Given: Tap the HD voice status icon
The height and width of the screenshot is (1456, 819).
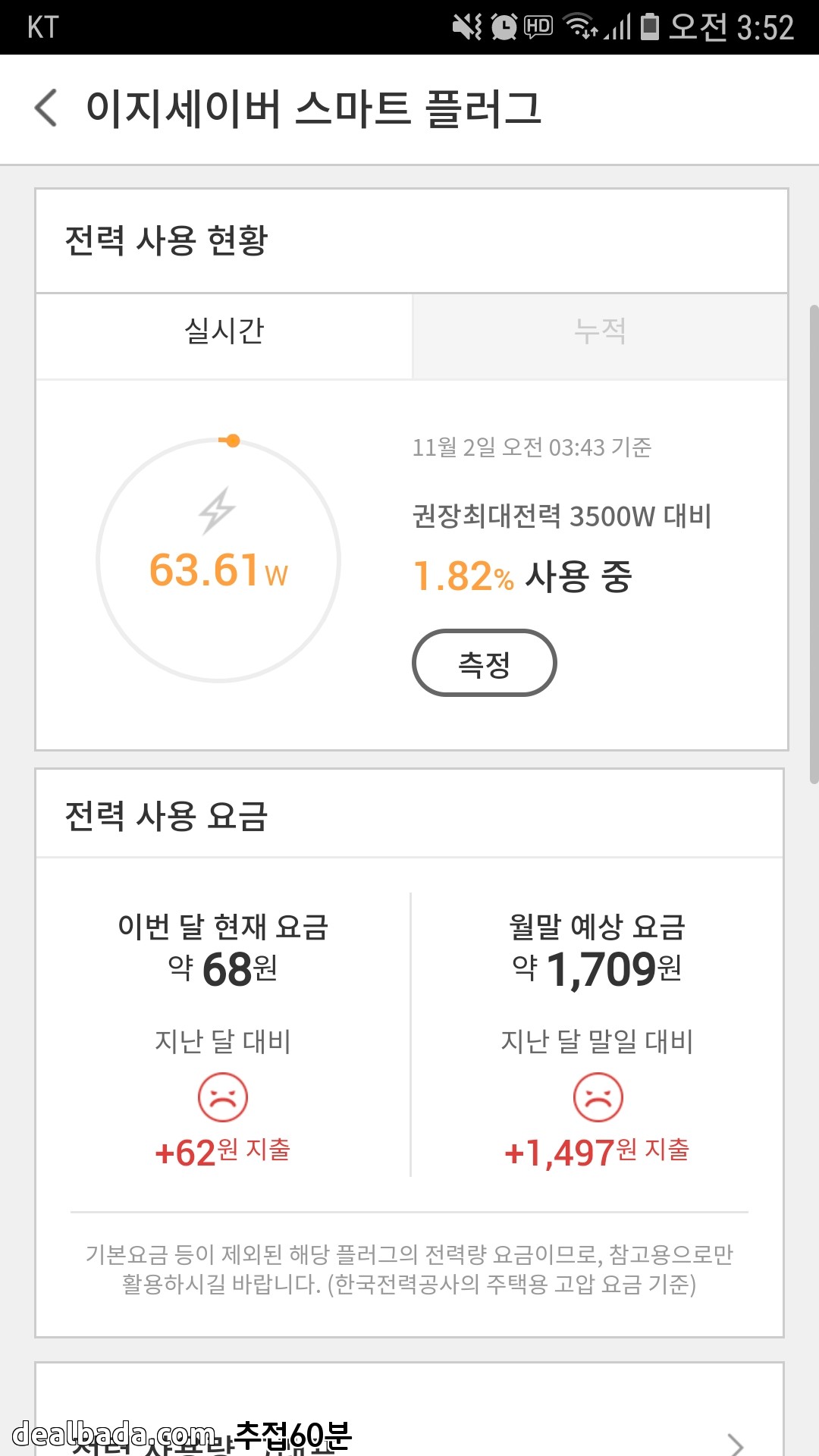Looking at the screenshot, I should click(538, 27).
